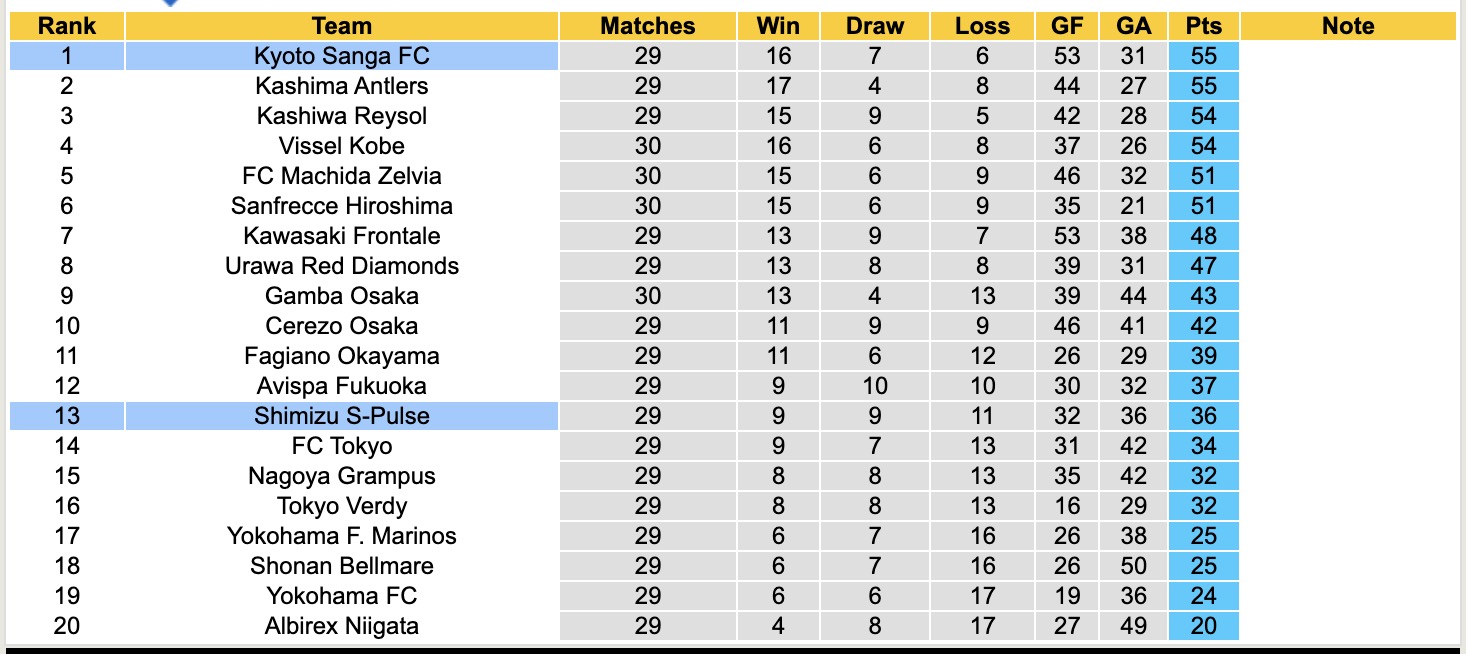
Task: Click Albirex Niigata team name
Action: coord(342,626)
